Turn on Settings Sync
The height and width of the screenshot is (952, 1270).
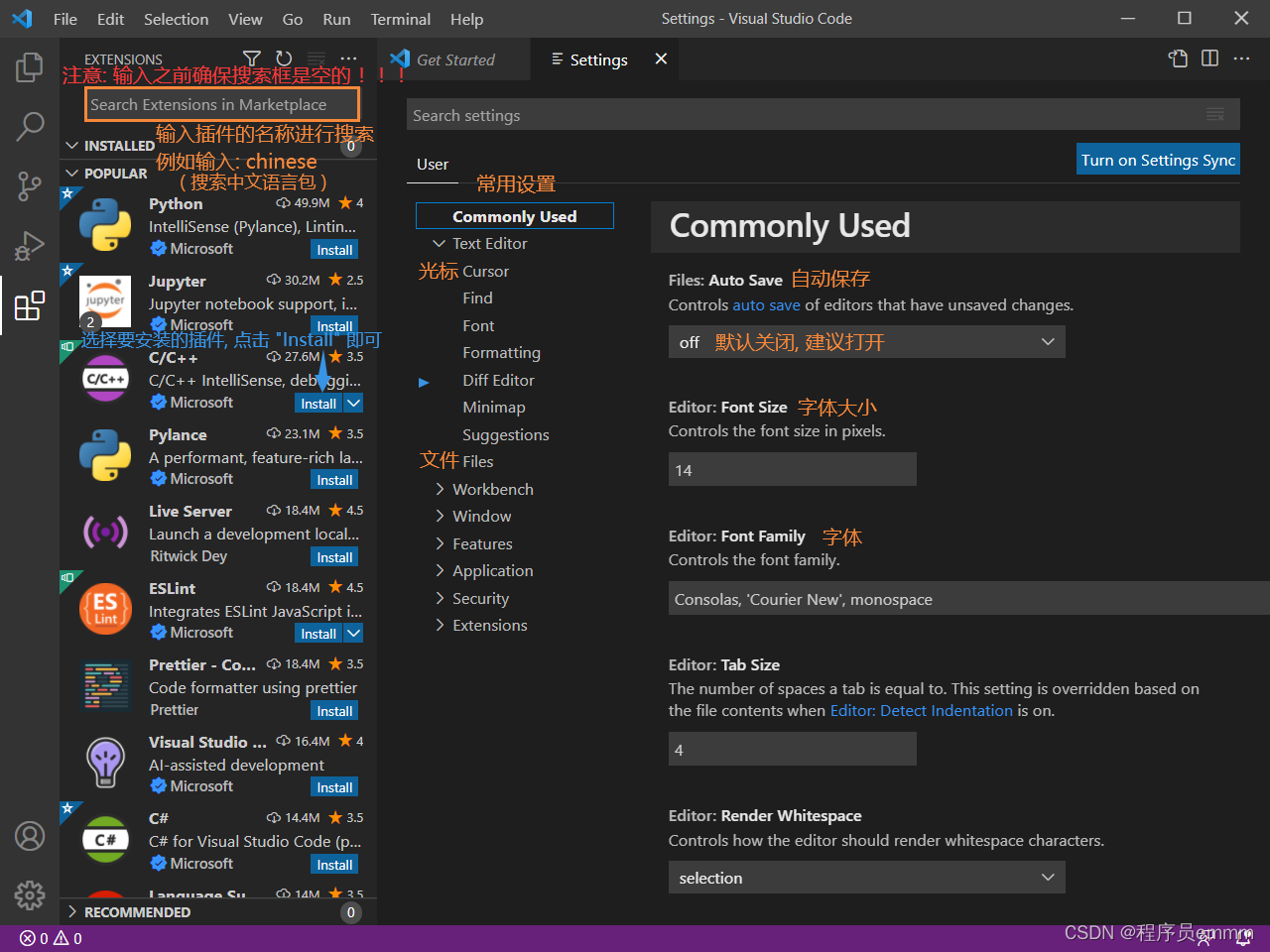click(1158, 160)
